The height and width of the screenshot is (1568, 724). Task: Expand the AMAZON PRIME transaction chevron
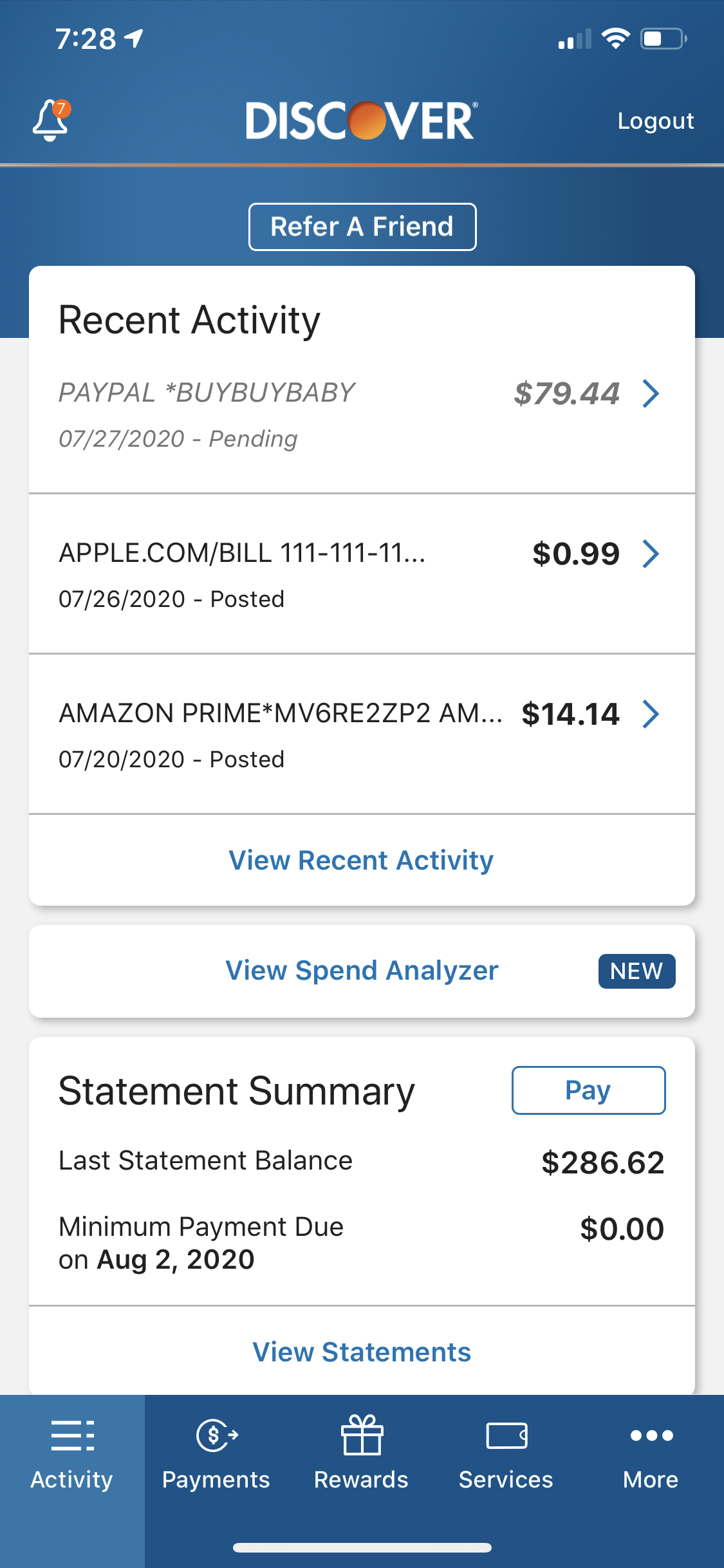tap(651, 714)
